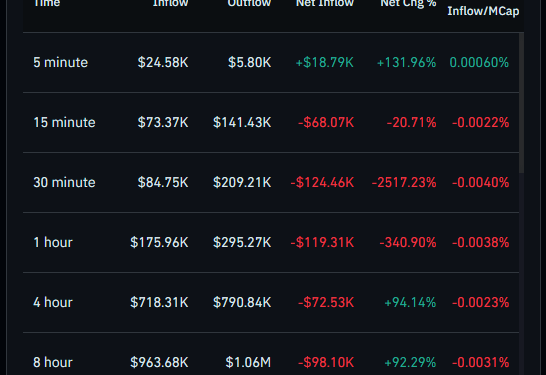Click the -20.71% net change value
Viewport: 546px width, 375px height.
point(411,123)
